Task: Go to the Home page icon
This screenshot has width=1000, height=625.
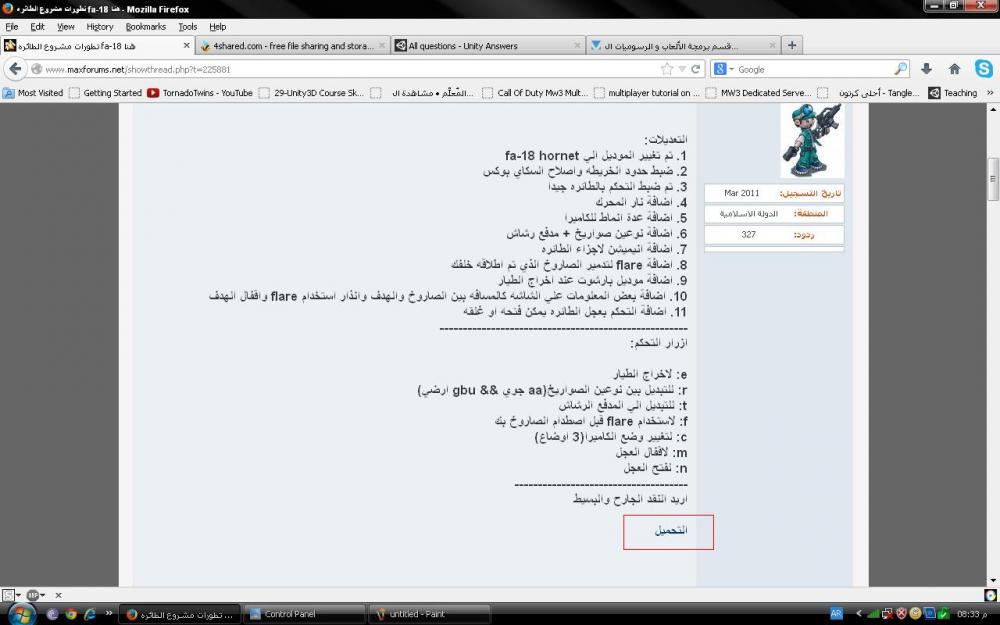Action: coord(954,69)
